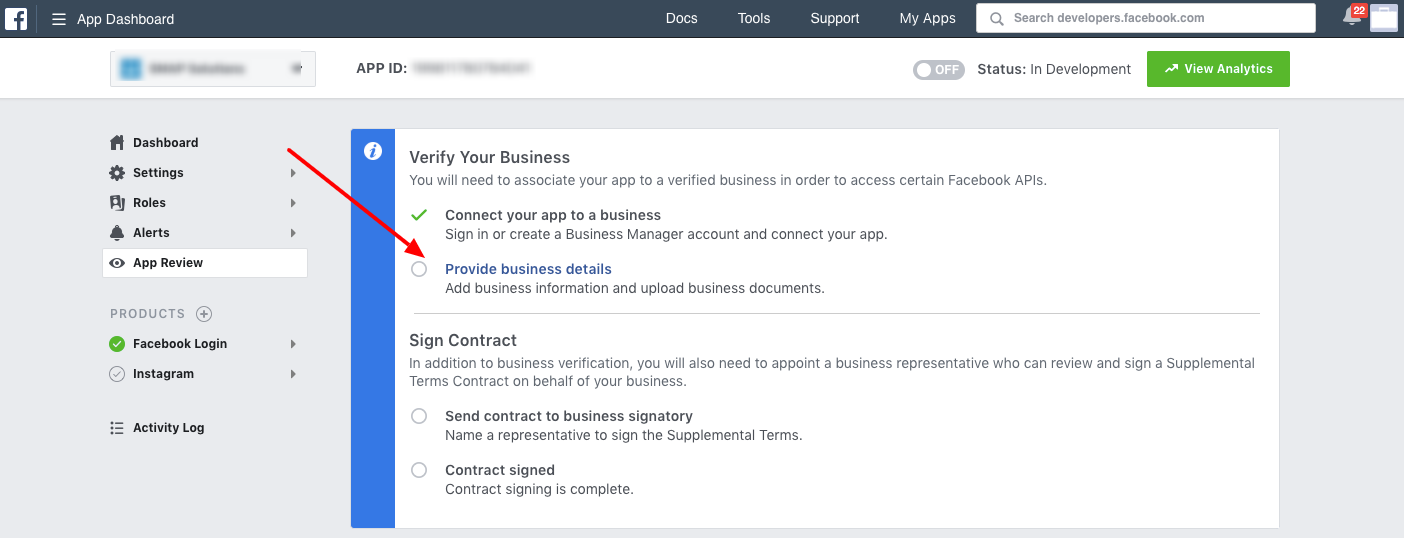Viewport: 1404px width, 538px height.
Task: Click the info icon on the blue panel
Action: click(x=373, y=152)
